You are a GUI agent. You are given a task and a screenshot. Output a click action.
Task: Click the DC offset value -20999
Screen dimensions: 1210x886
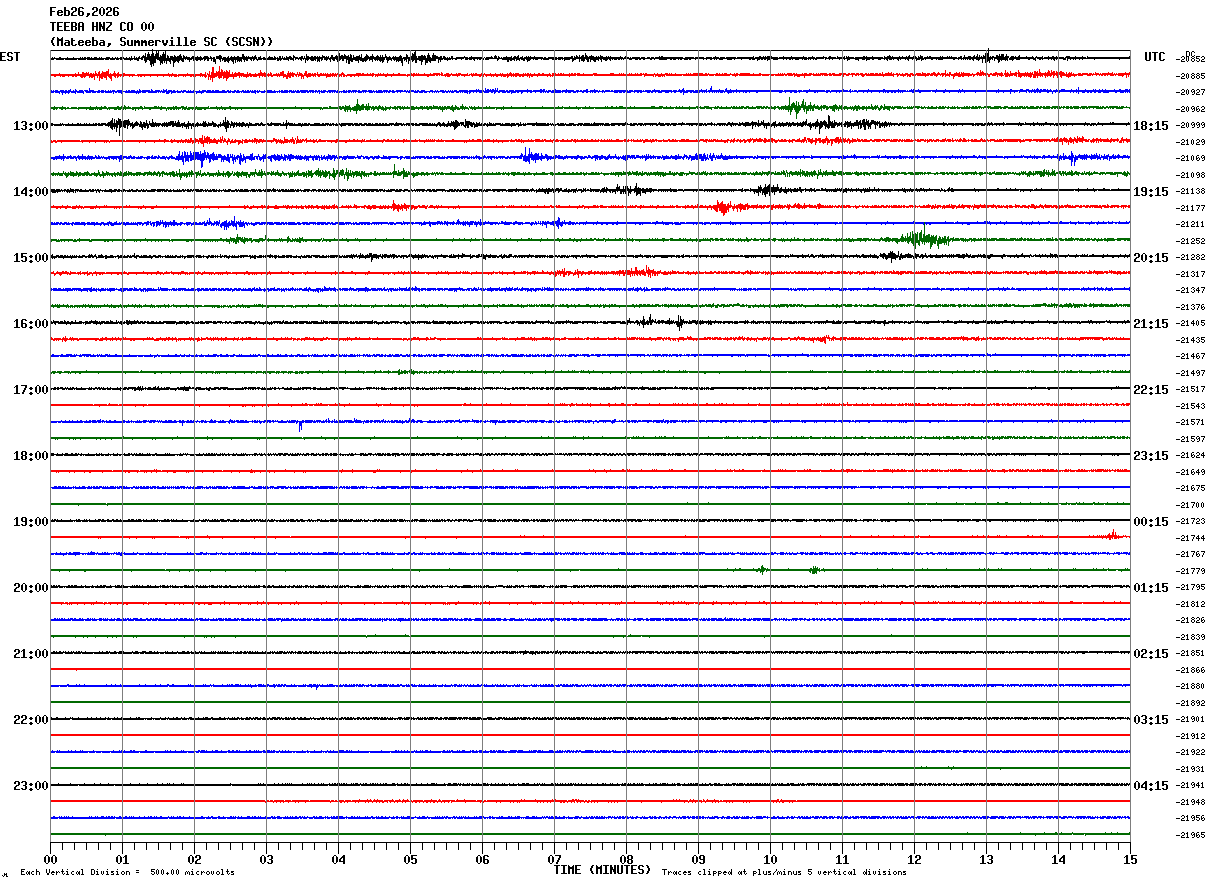[x=1191, y=126]
